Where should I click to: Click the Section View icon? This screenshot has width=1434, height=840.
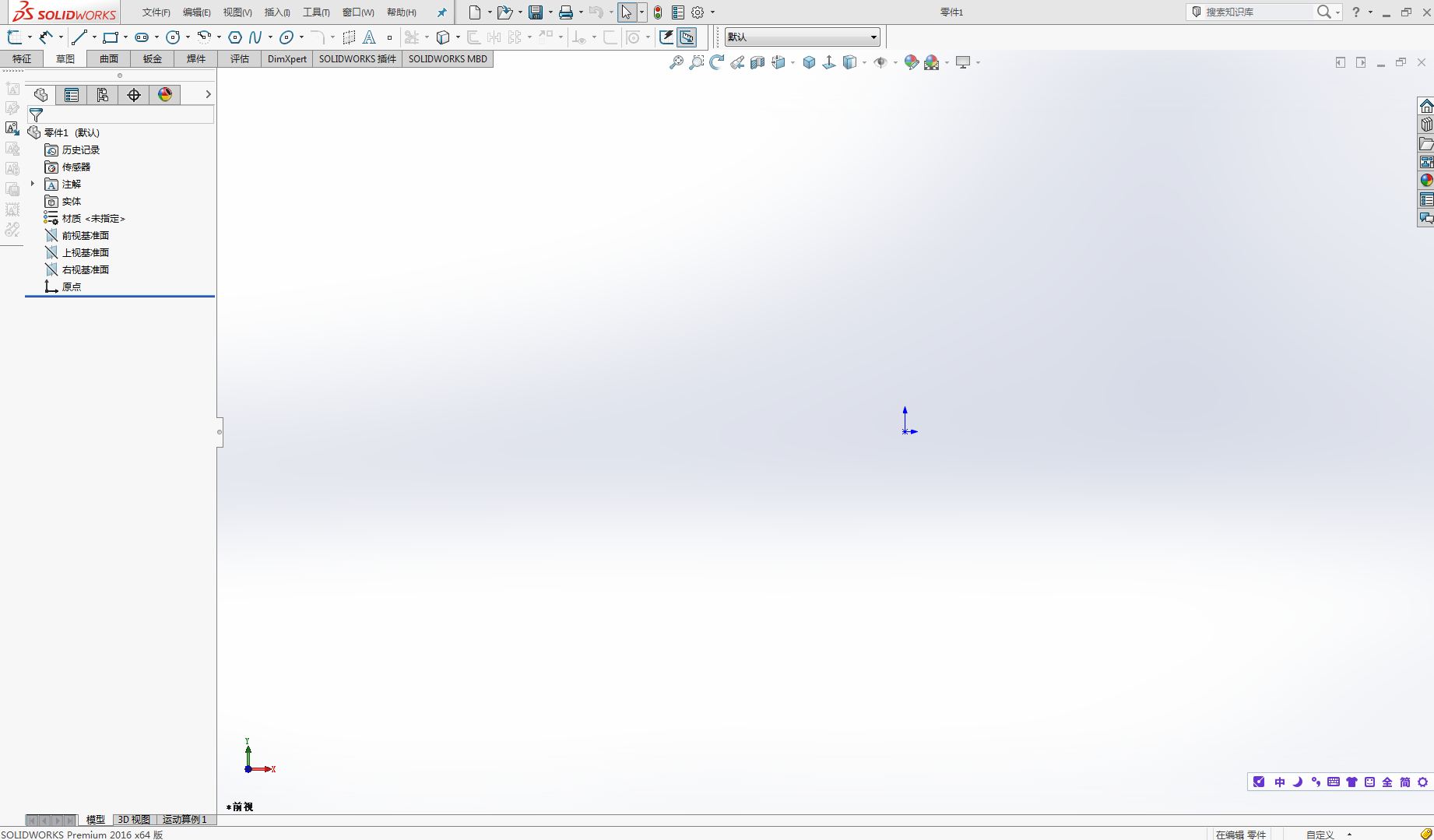coord(757,62)
